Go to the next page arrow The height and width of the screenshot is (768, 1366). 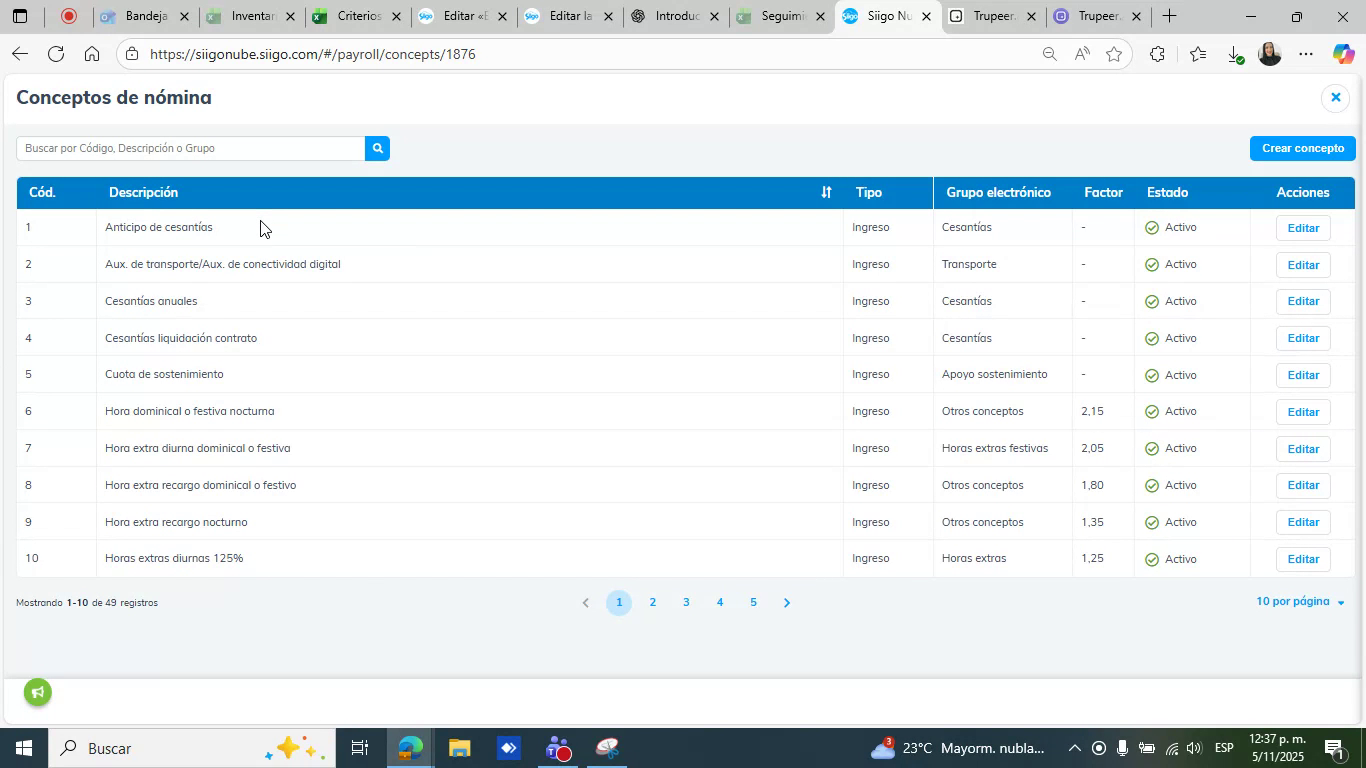point(786,603)
